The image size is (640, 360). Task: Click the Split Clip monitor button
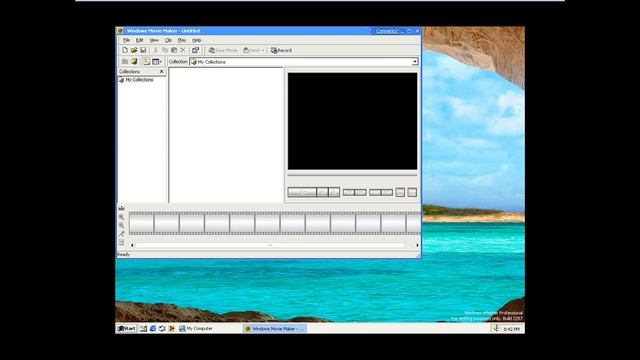tap(412, 192)
